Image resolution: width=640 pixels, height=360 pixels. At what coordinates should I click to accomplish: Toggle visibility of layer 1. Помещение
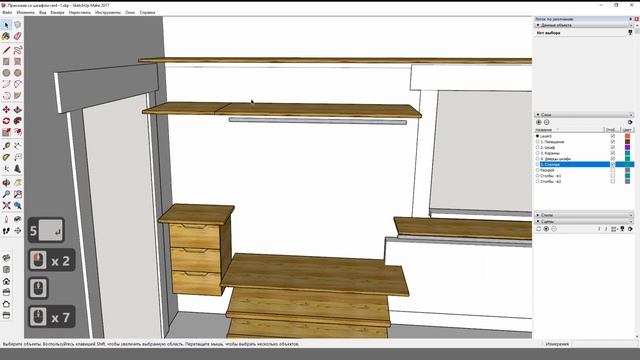pos(613,142)
